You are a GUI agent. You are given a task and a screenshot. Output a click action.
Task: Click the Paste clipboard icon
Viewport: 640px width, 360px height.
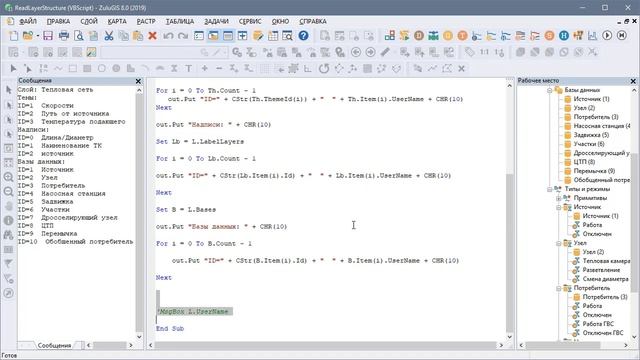tap(138, 36)
